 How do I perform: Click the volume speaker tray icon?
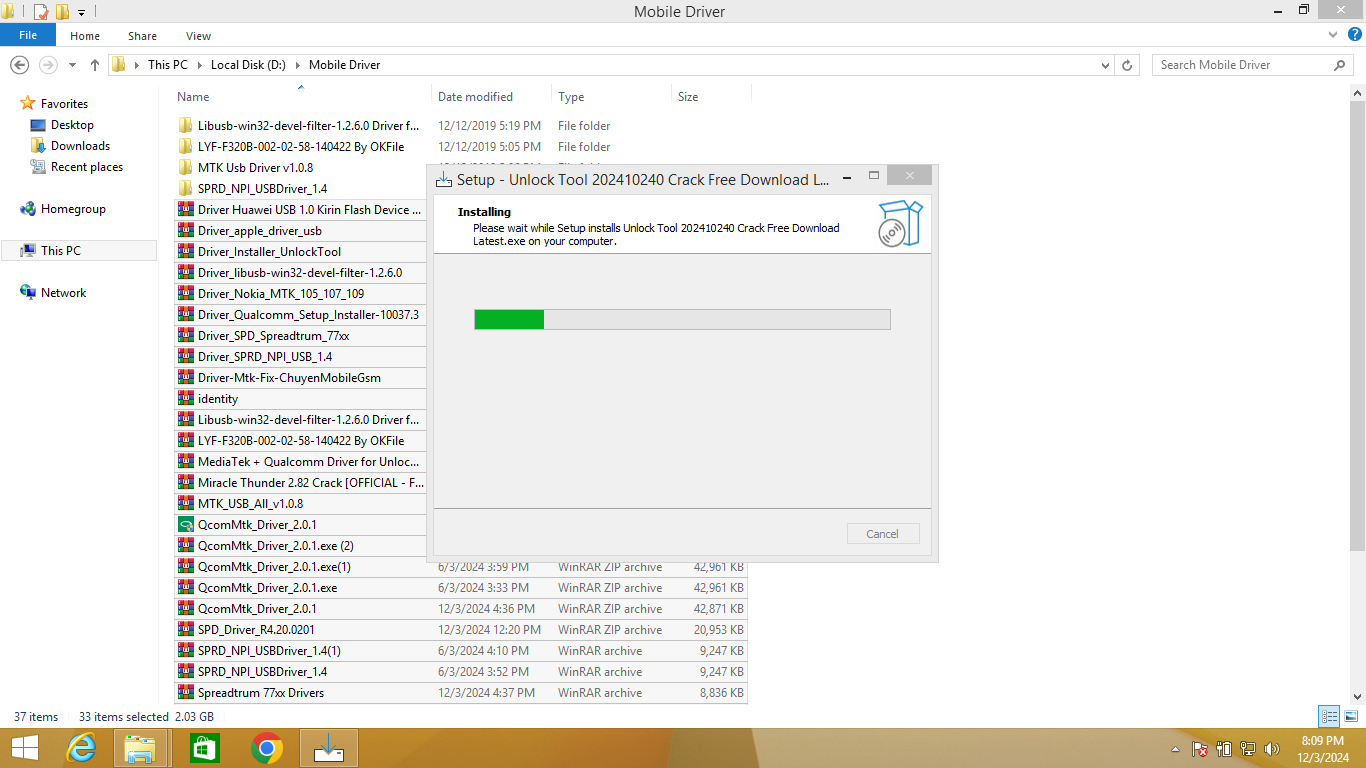tap(1272, 748)
